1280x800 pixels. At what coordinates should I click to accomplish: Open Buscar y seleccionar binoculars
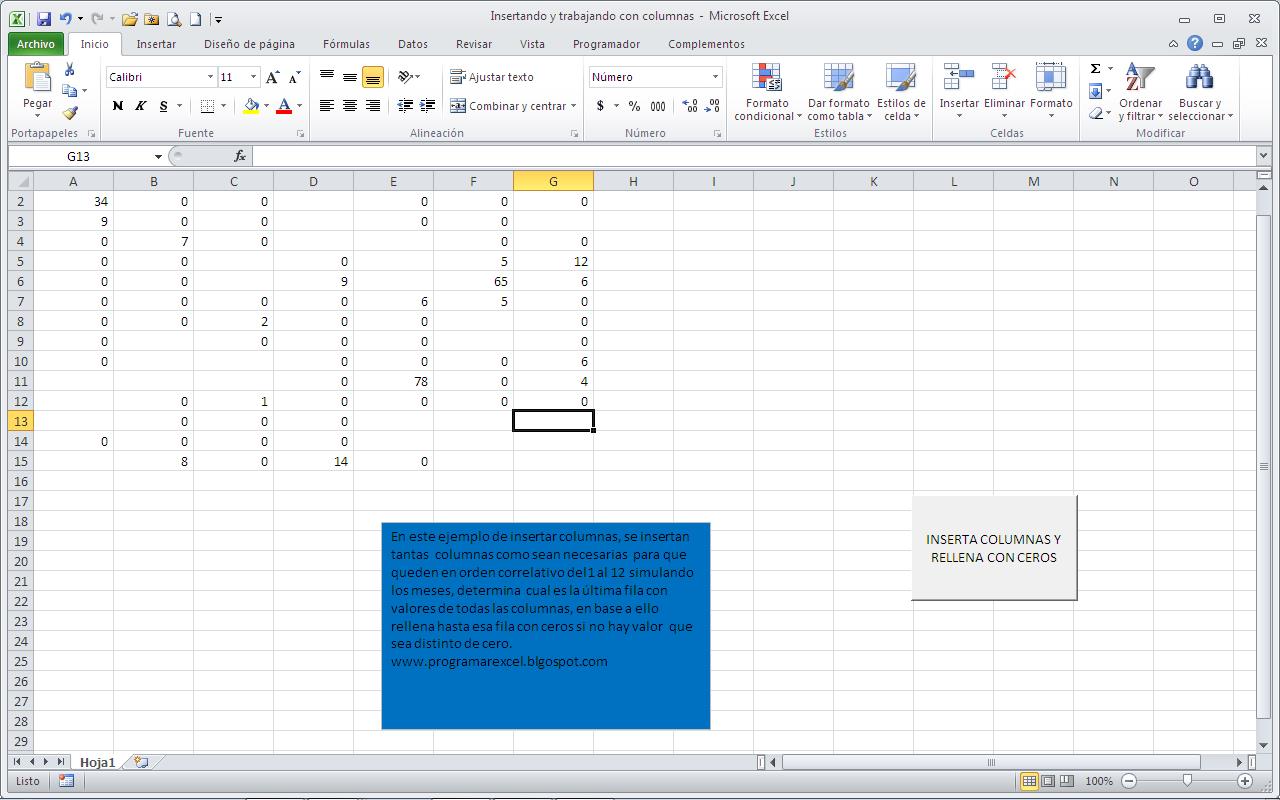click(1200, 92)
